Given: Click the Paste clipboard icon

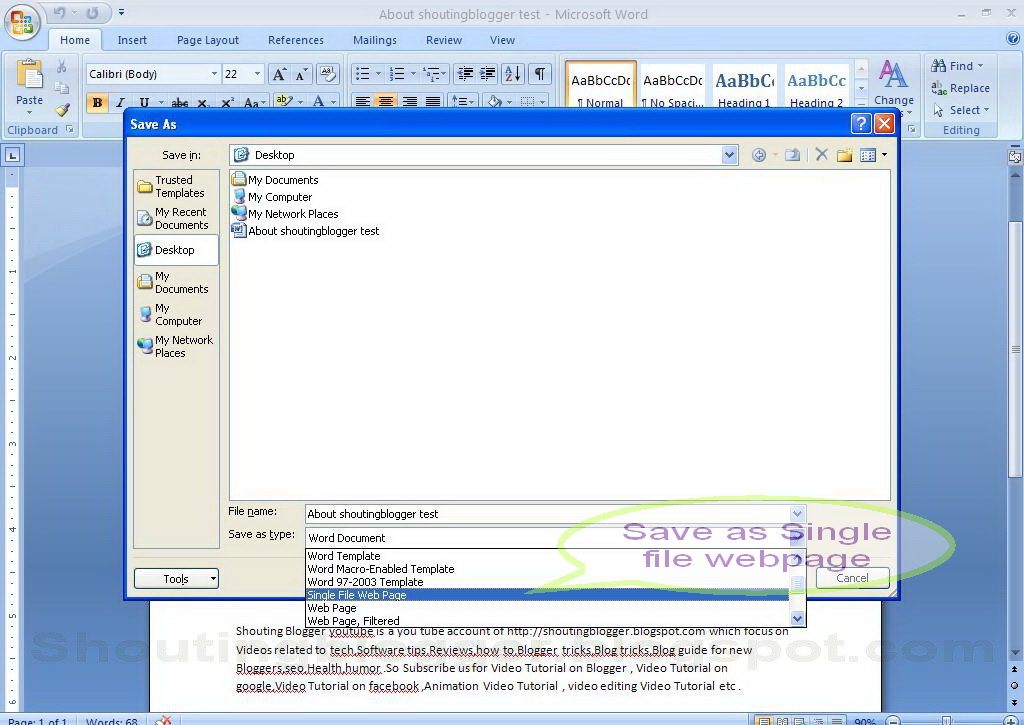Looking at the screenshot, I should 29,74.
